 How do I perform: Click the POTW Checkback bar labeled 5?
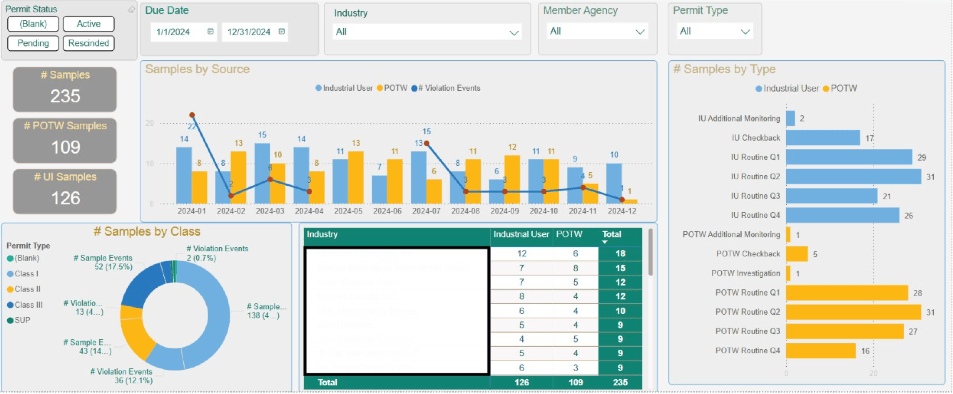click(797, 254)
